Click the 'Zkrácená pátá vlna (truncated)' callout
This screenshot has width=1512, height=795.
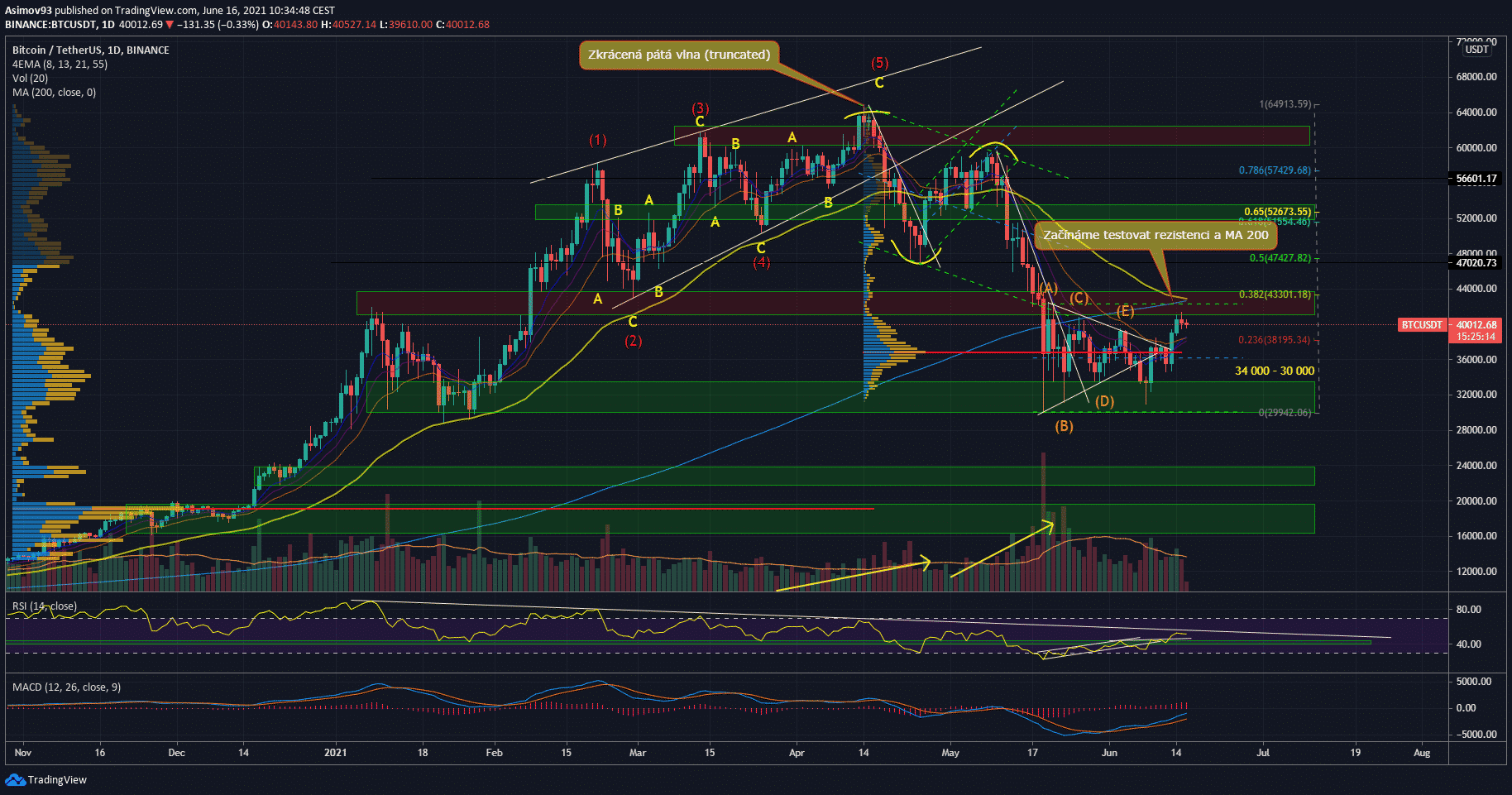[x=678, y=55]
